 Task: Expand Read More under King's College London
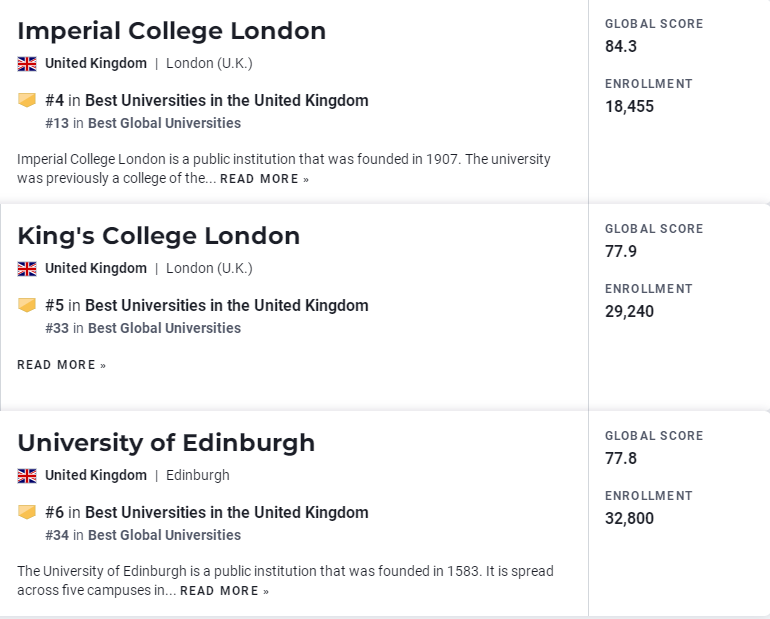pos(61,365)
